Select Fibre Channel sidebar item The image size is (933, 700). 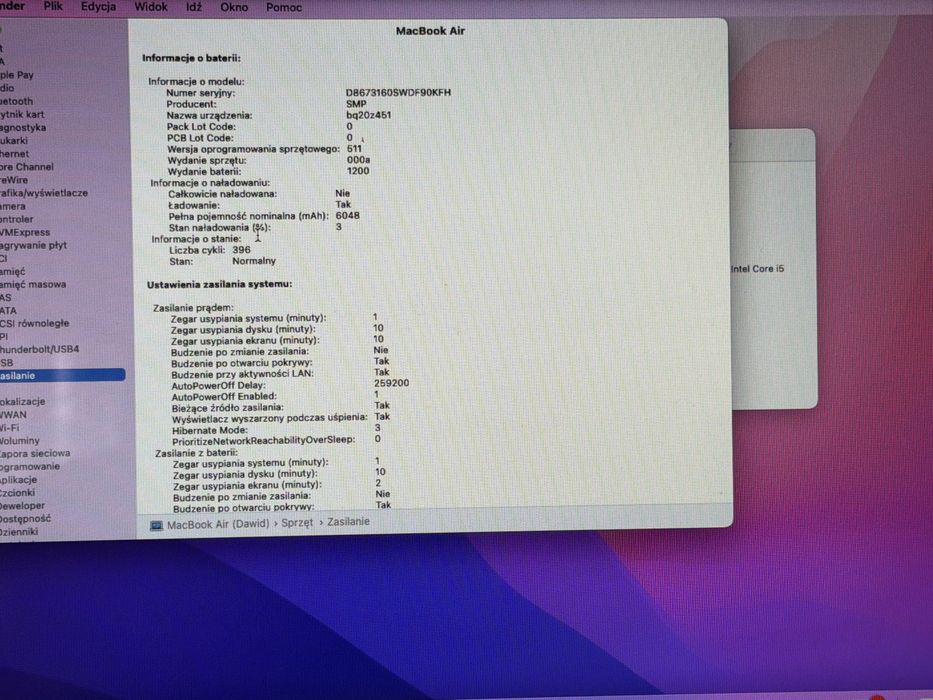[27, 167]
